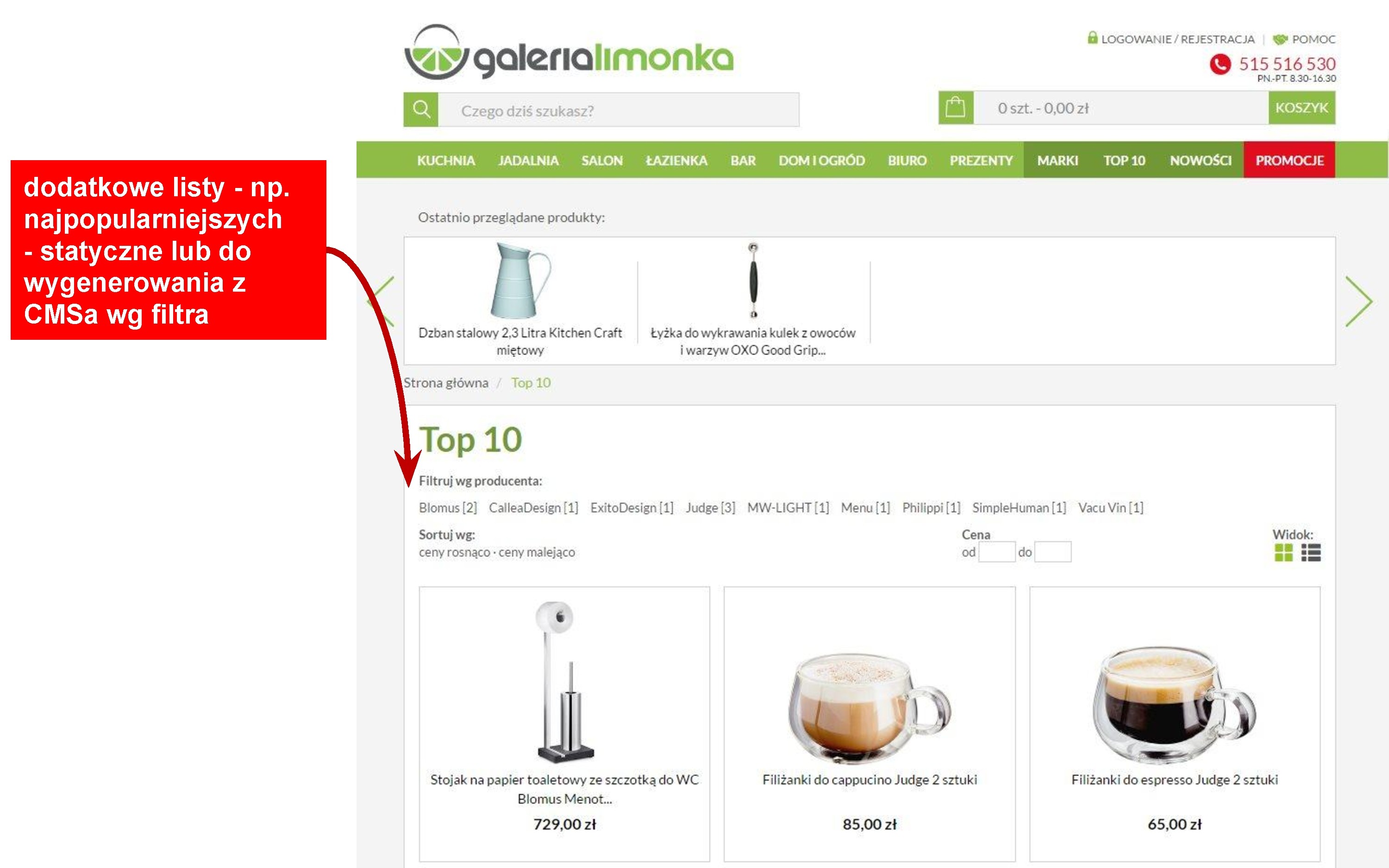
Task: Click the KOSZYK button
Action: (x=1302, y=107)
